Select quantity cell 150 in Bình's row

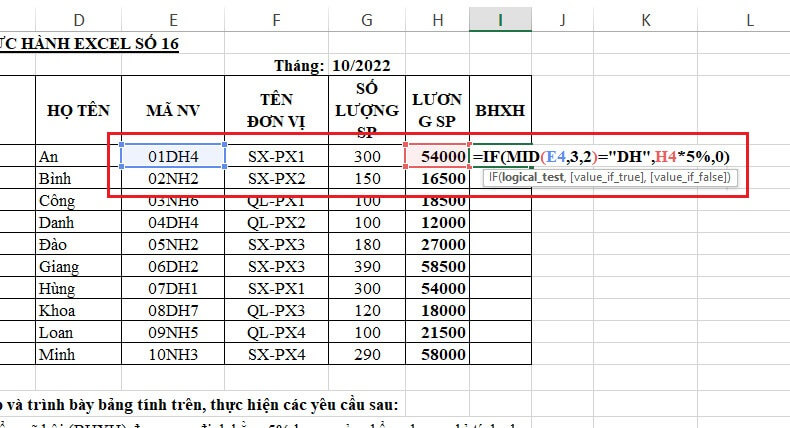click(x=367, y=178)
